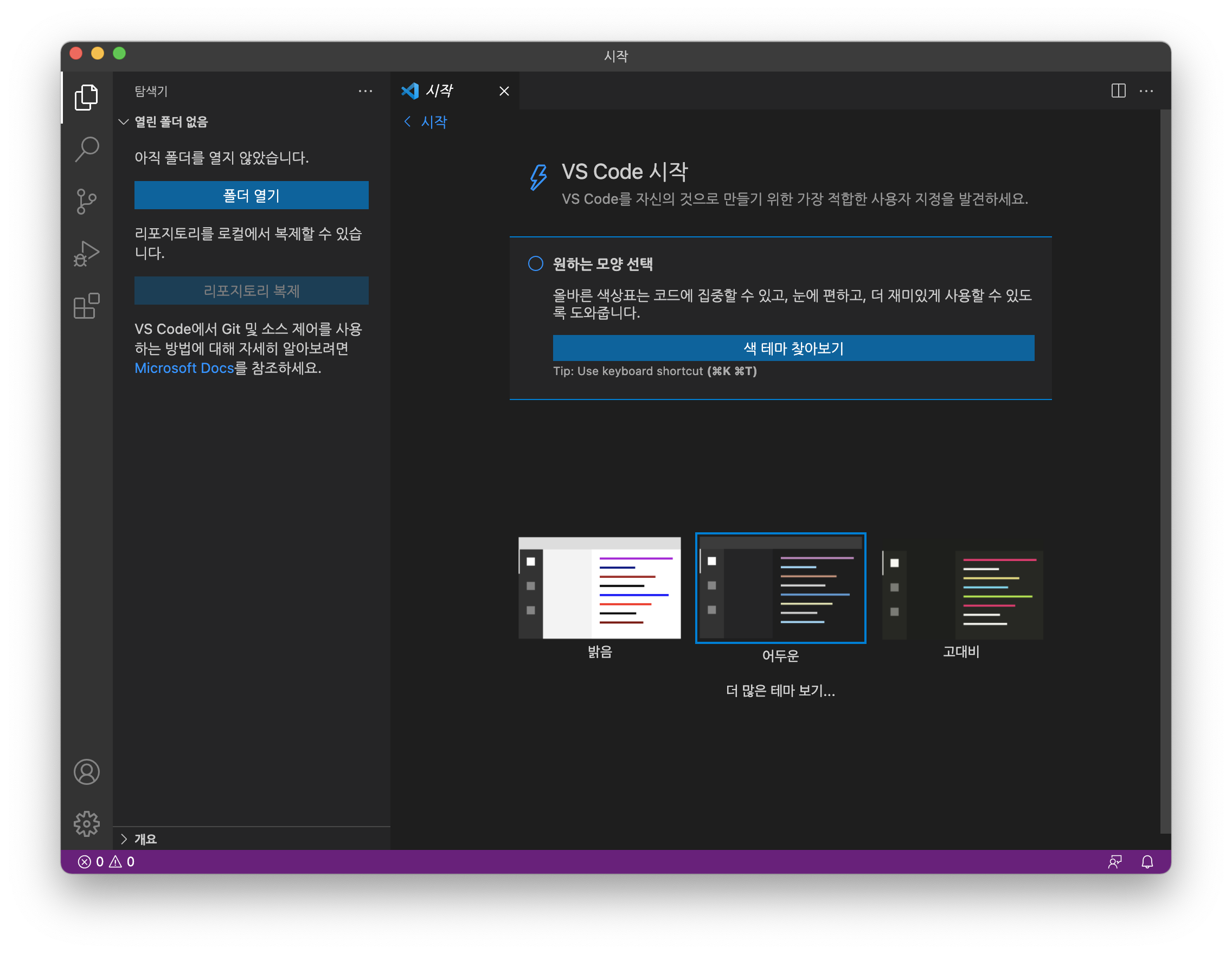Expand the 개요 outline section
Screen dimensions: 1232x954
point(124,839)
